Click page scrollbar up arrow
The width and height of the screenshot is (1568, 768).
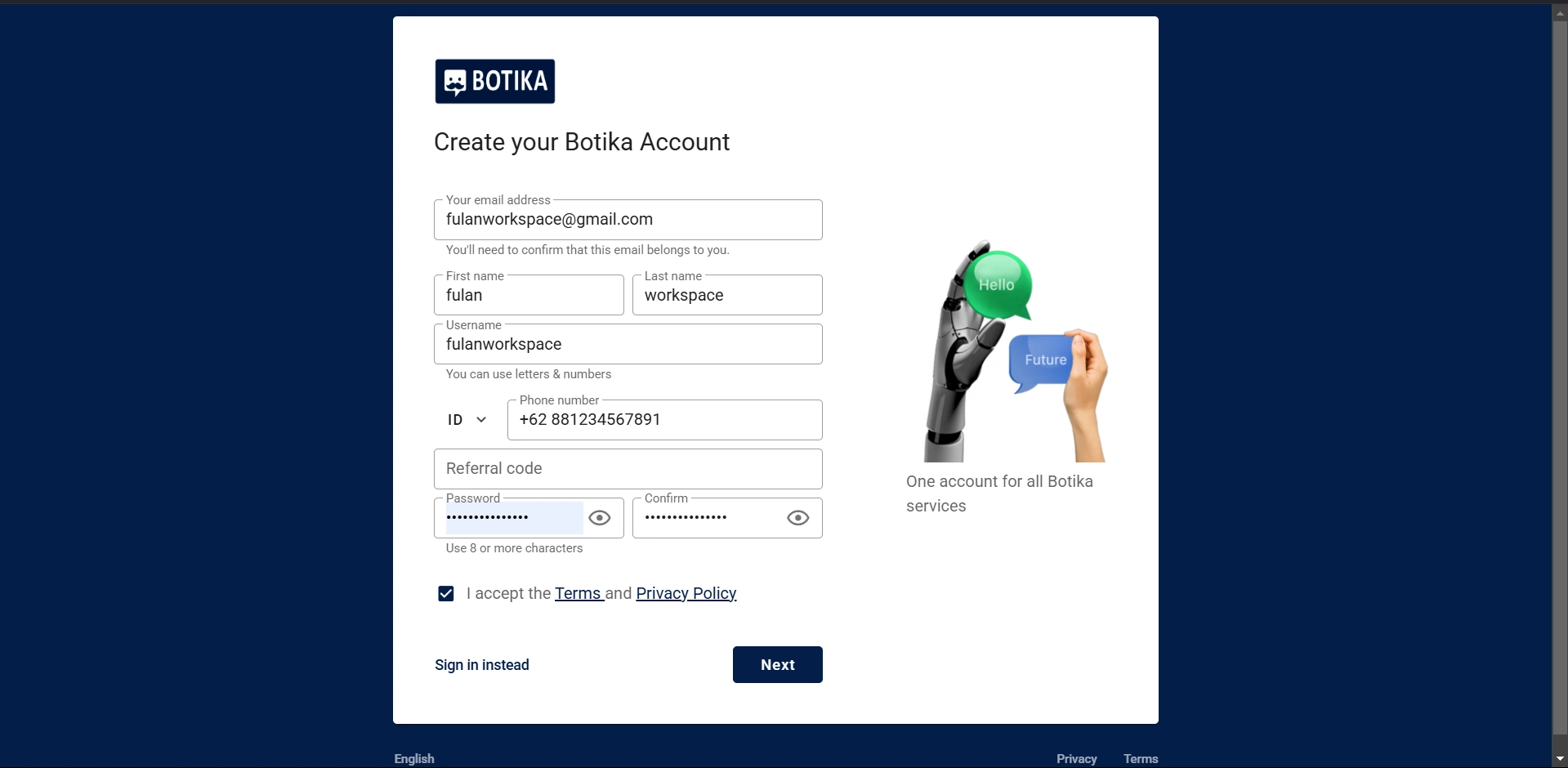pos(1560,13)
